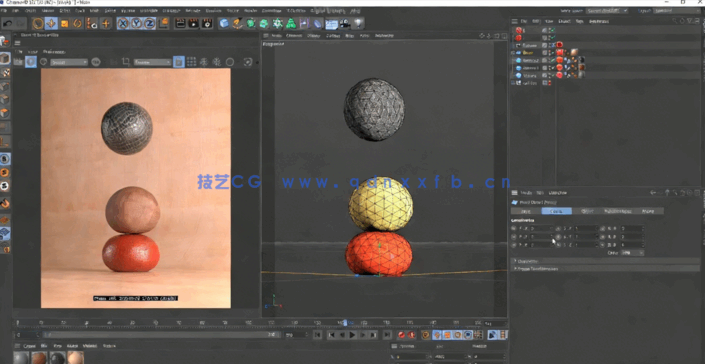Open the rotation Order dropdown
Viewport: 705px width, 364px height.
coord(632,253)
